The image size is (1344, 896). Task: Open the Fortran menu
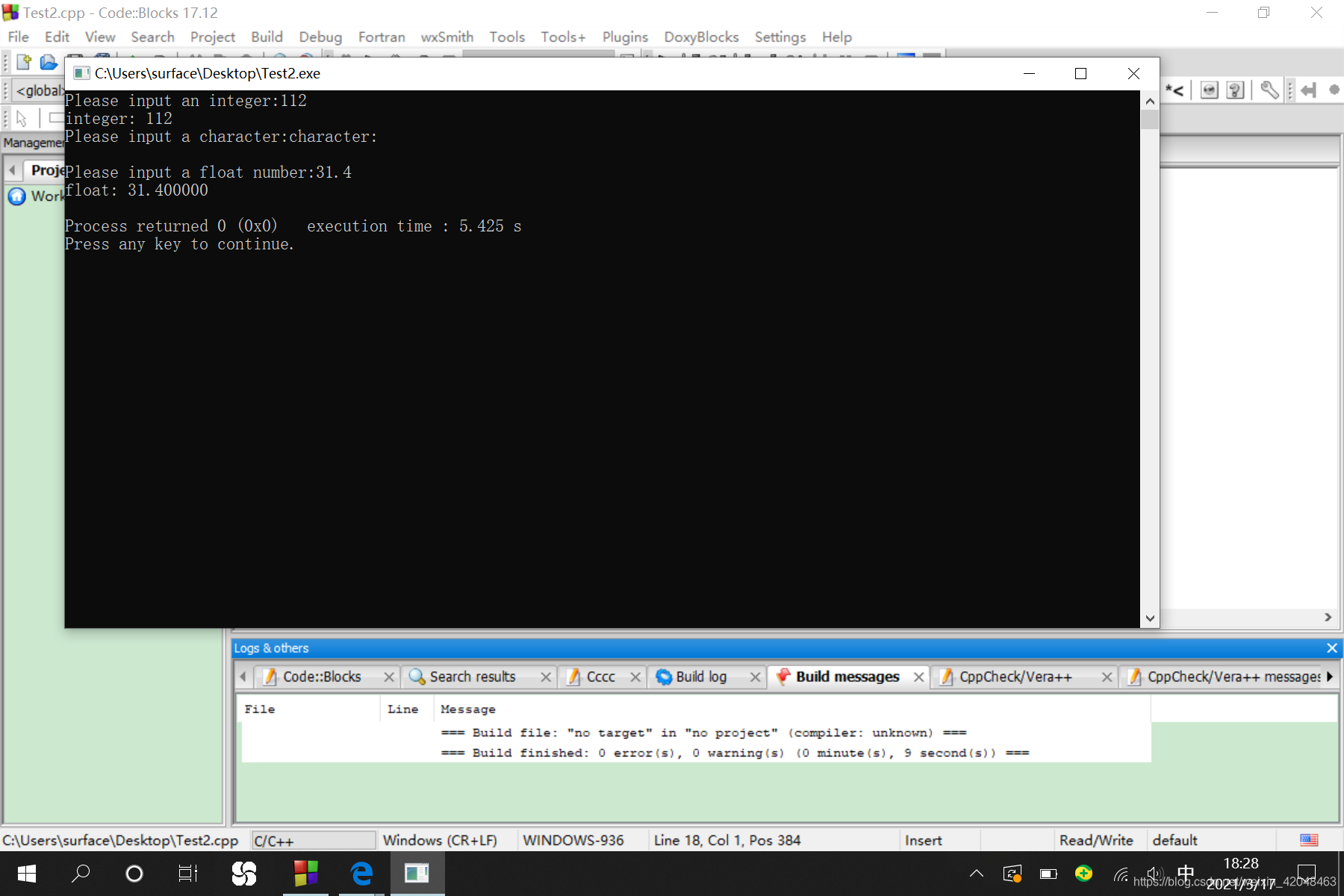click(x=381, y=37)
